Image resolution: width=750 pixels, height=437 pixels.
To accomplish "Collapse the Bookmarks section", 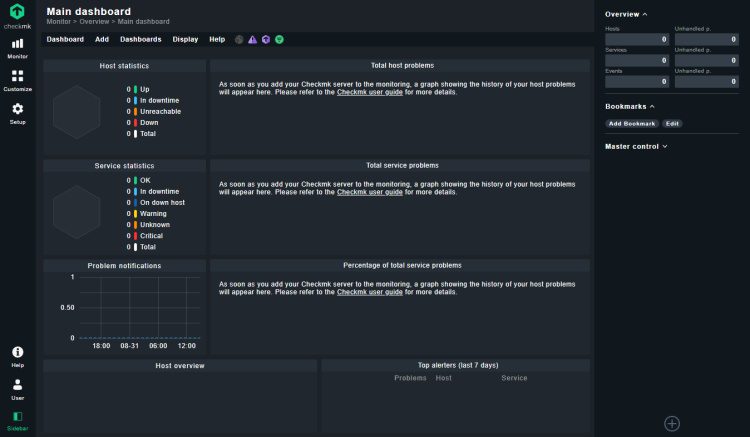I will point(630,106).
